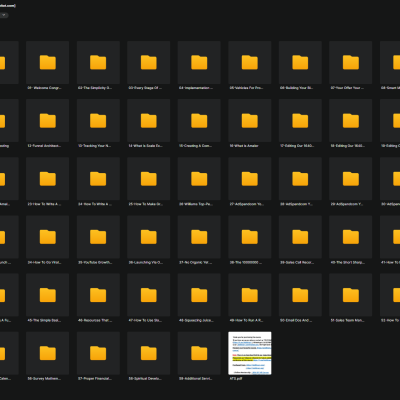Open folder 36-Launching Via O...
The height and width of the screenshot is (400, 400).
149,237
